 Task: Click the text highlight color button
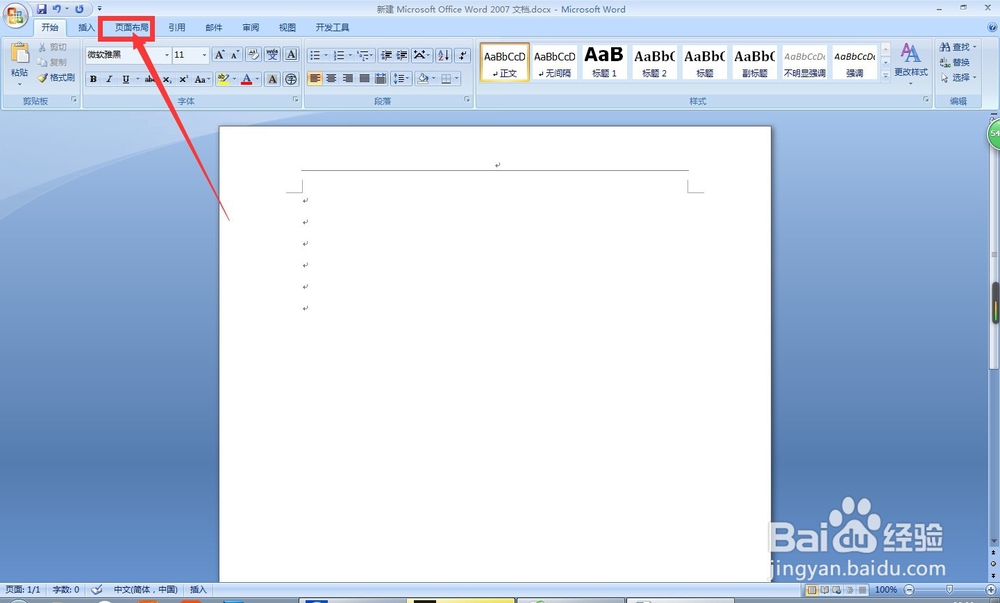coord(223,79)
